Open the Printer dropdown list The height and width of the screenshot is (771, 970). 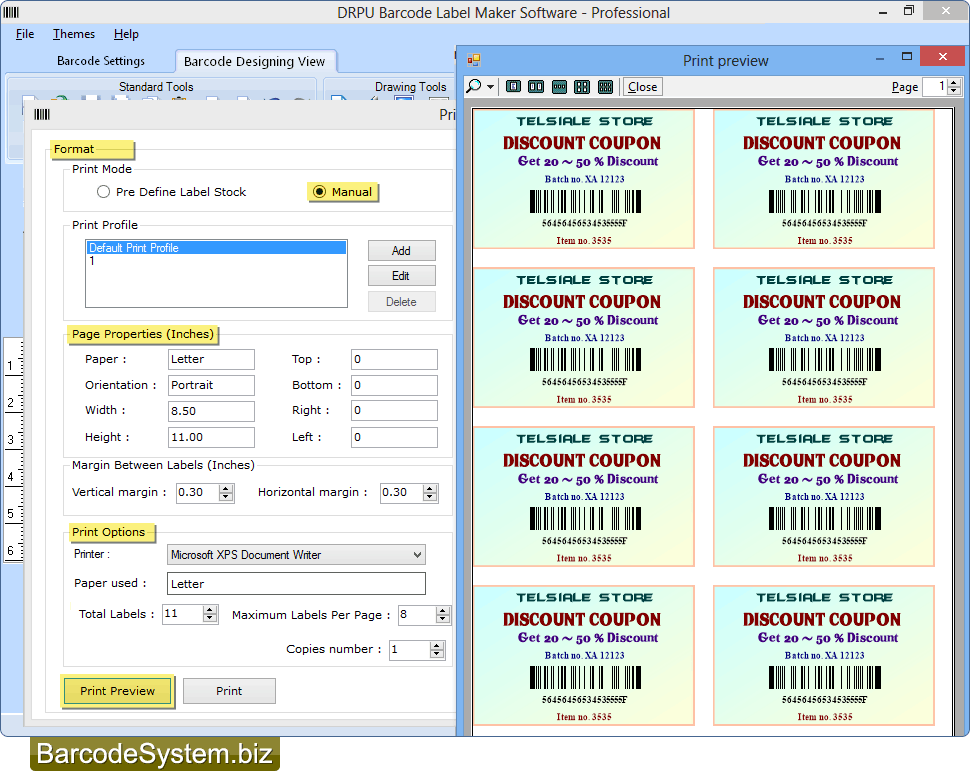tap(296, 554)
